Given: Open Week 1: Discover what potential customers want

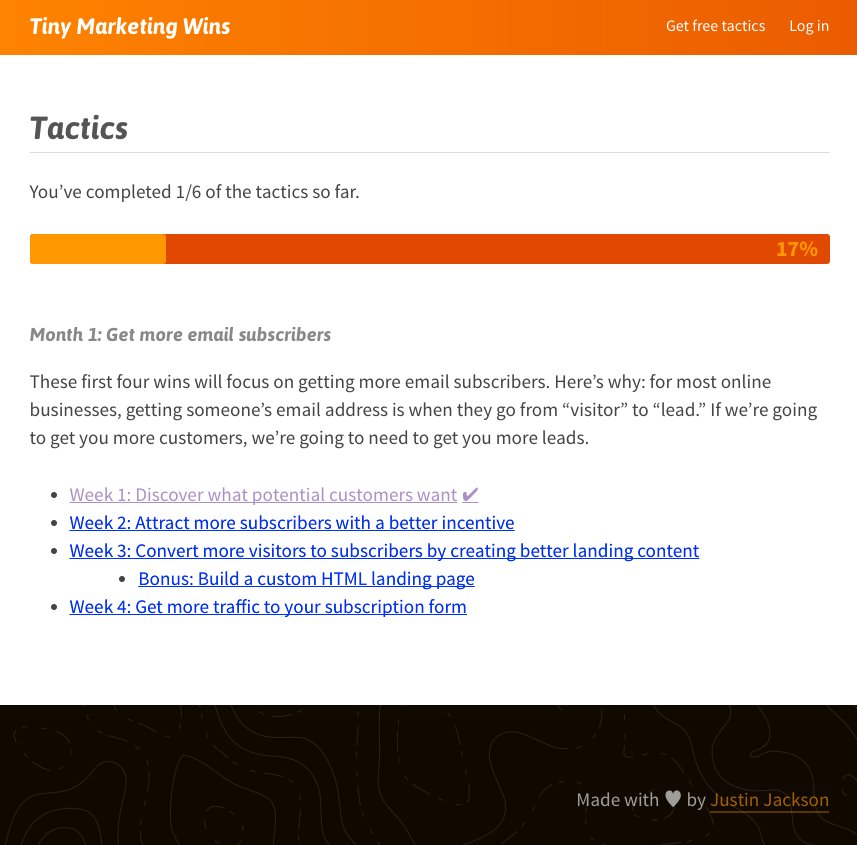Looking at the screenshot, I should (263, 495).
